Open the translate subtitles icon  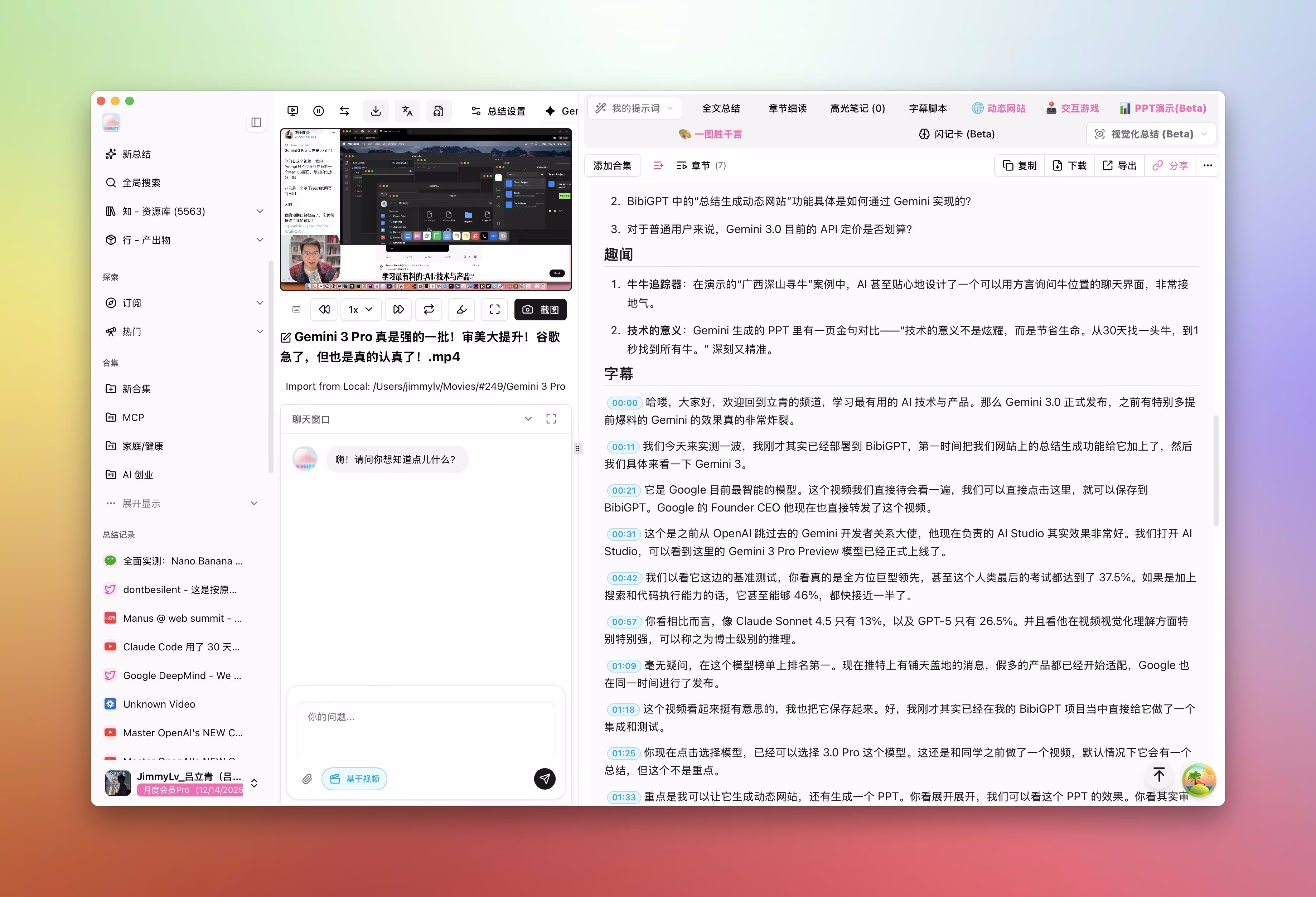pos(407,111)
